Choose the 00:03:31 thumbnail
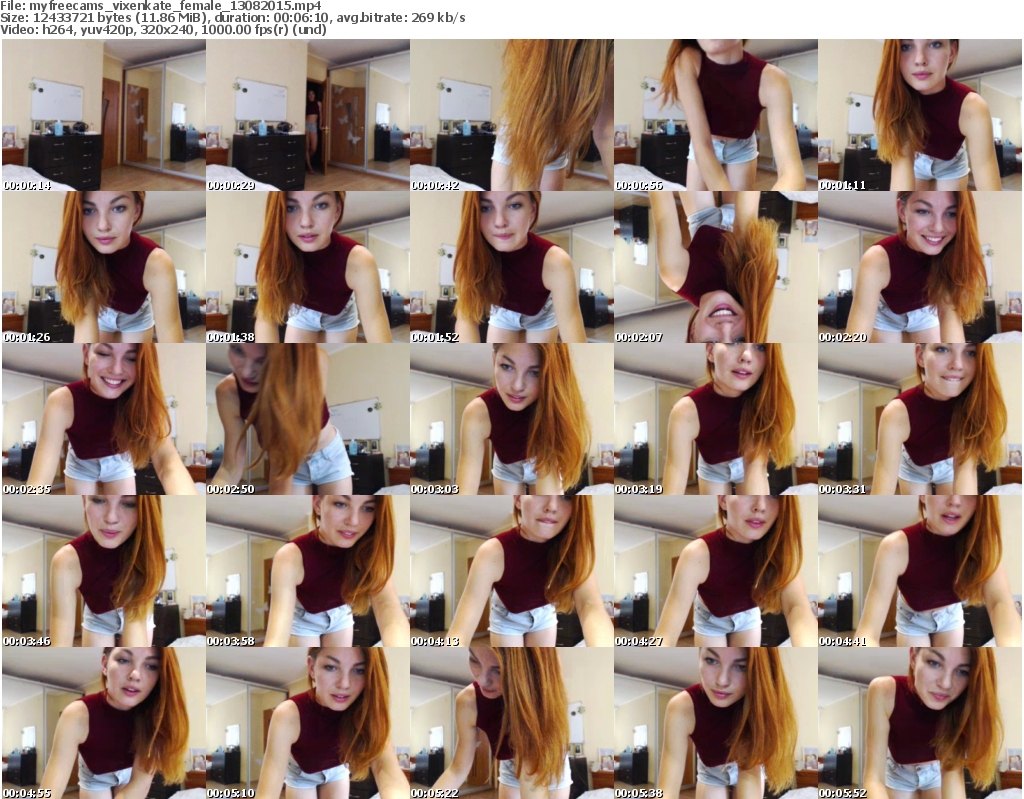 pyautogui.click(x=920, y=419)
